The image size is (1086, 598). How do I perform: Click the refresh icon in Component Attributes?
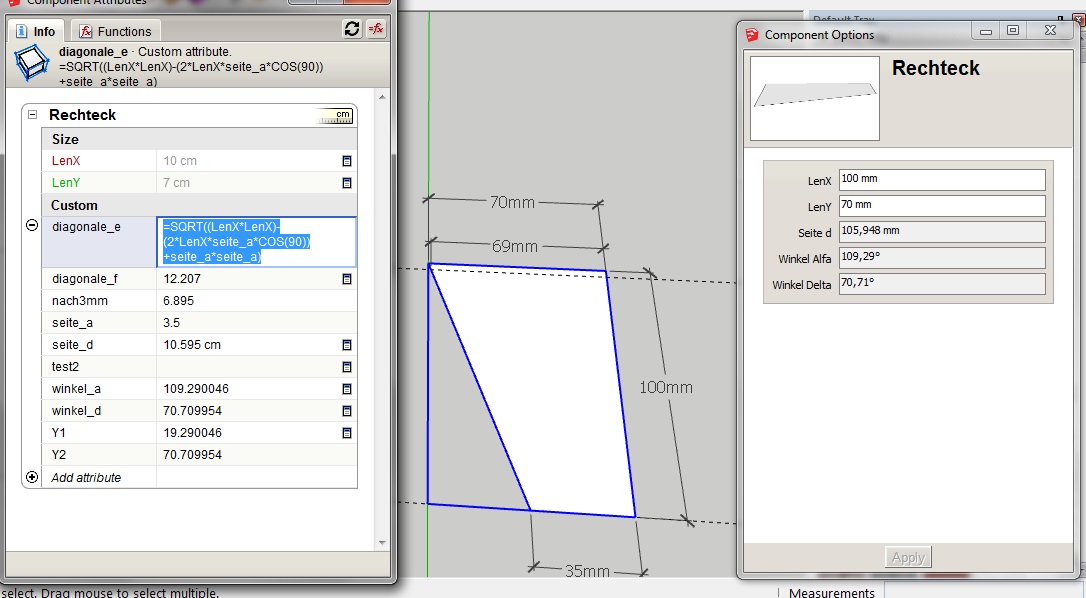click(351, 29)
